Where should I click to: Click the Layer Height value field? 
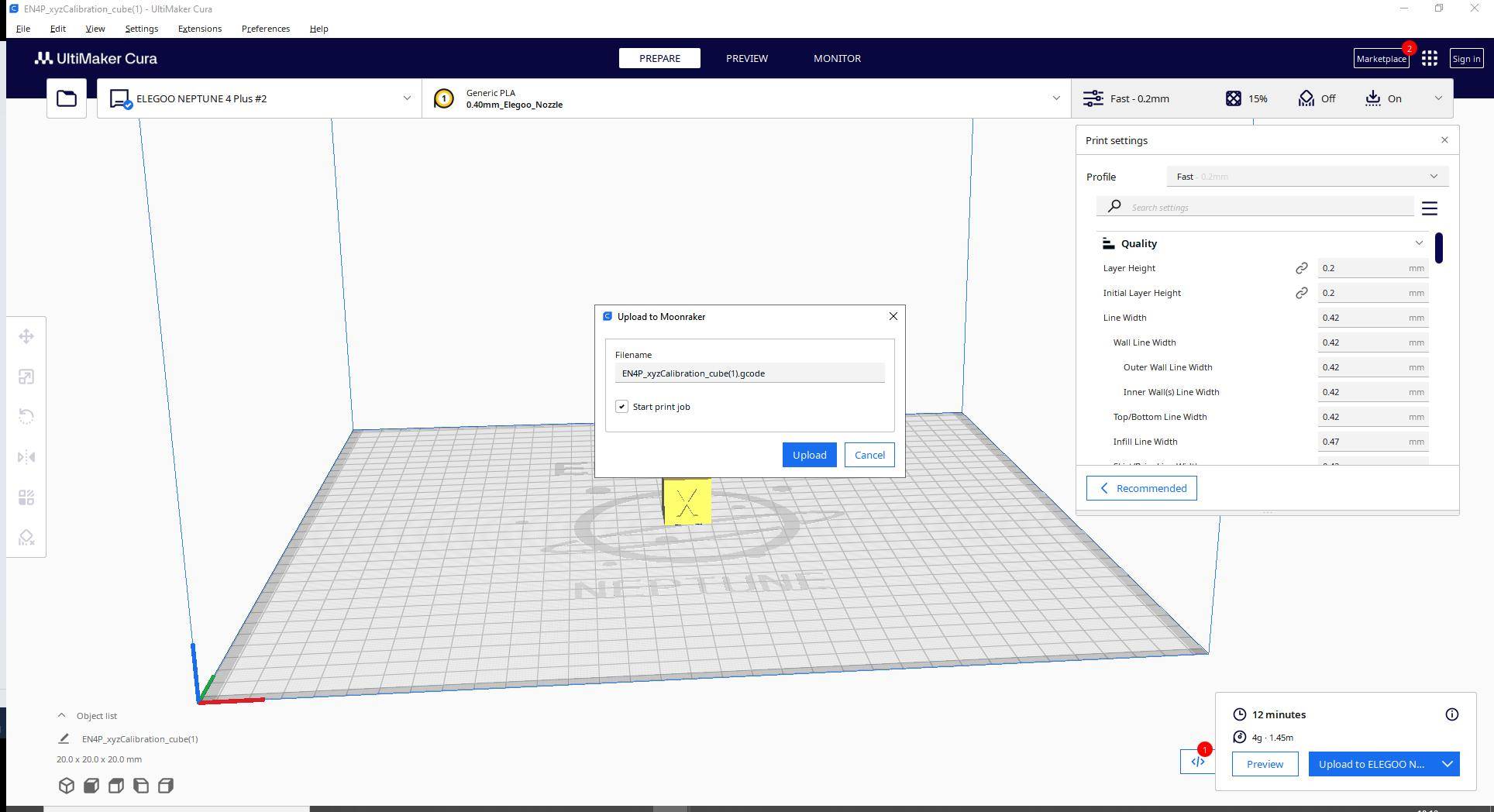(x=1373, y=268)
